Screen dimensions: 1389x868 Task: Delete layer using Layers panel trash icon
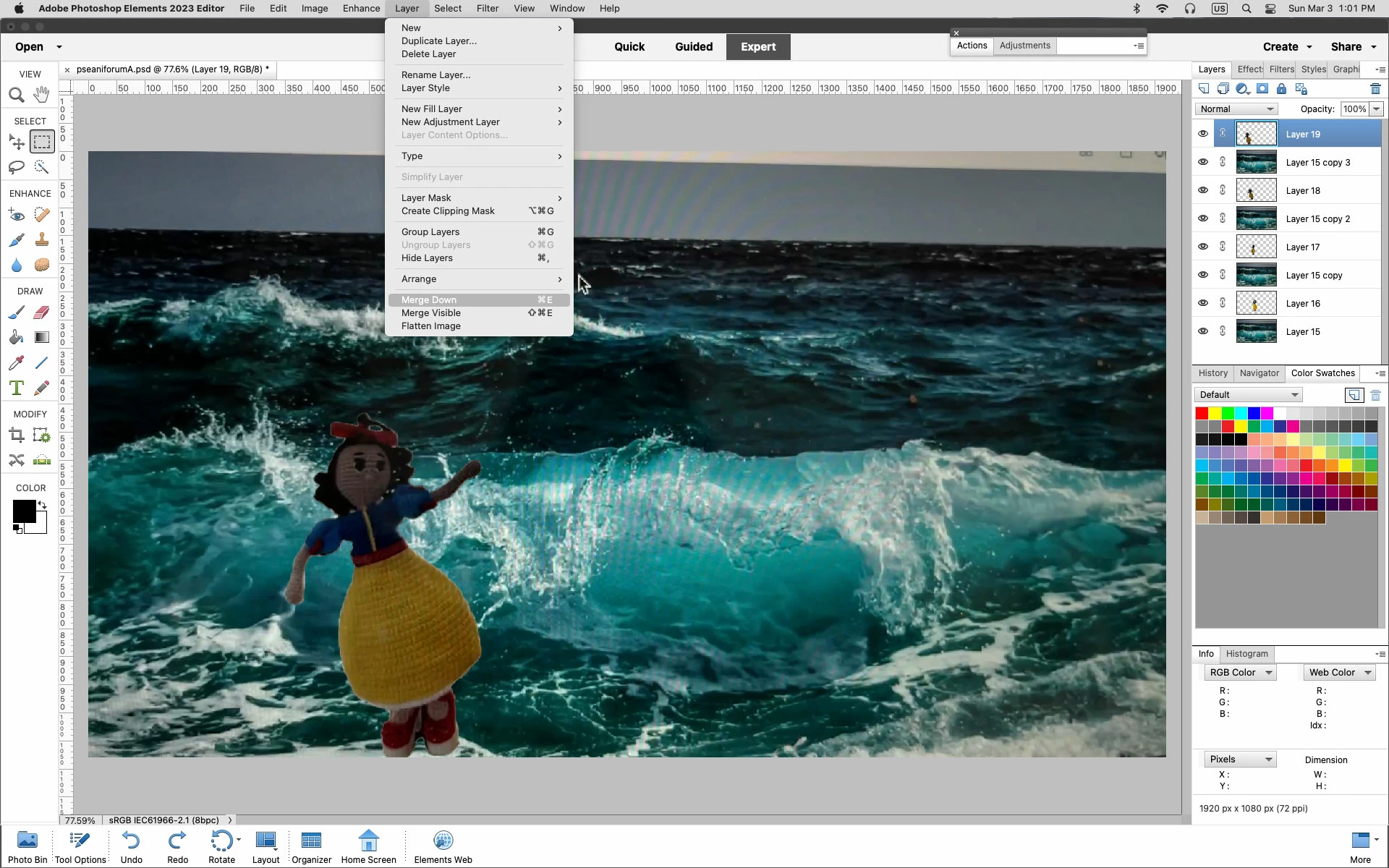pos(1375,89)
